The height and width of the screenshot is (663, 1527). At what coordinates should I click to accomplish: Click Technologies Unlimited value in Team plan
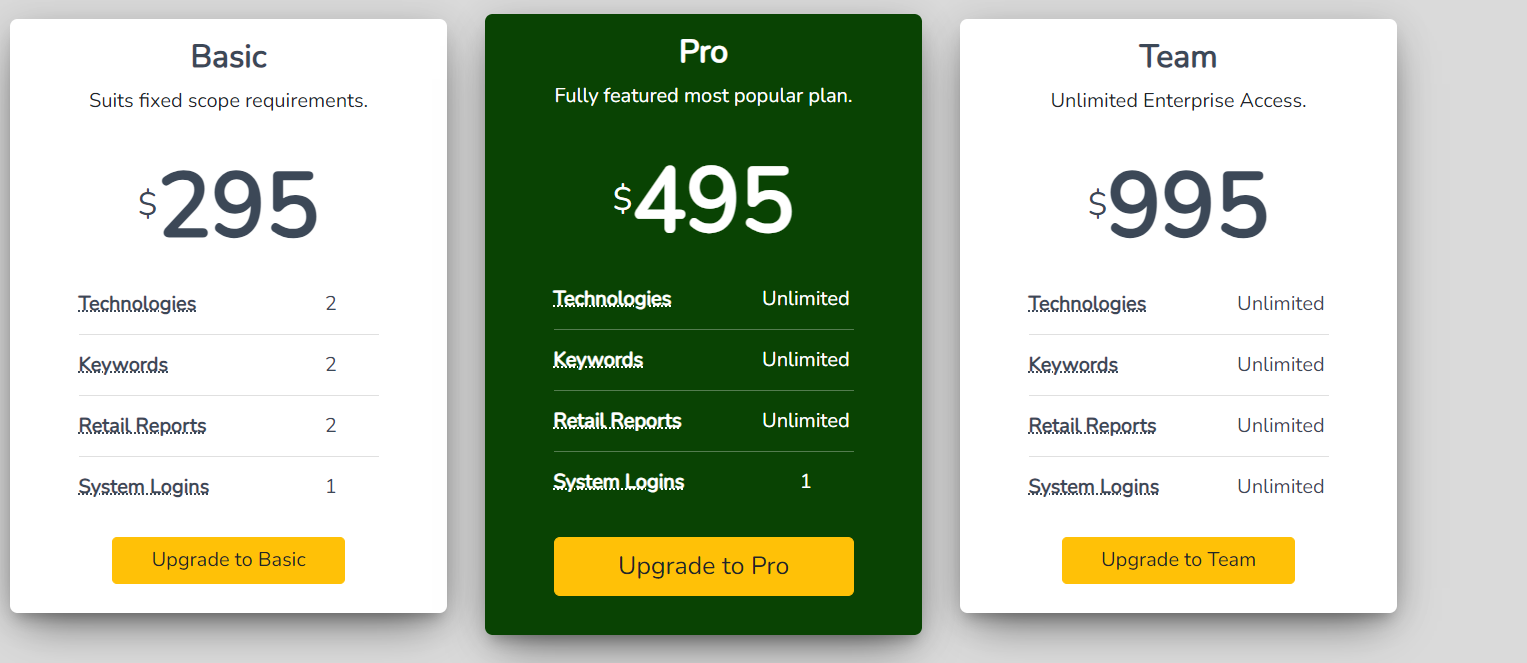coord(1281,304)
